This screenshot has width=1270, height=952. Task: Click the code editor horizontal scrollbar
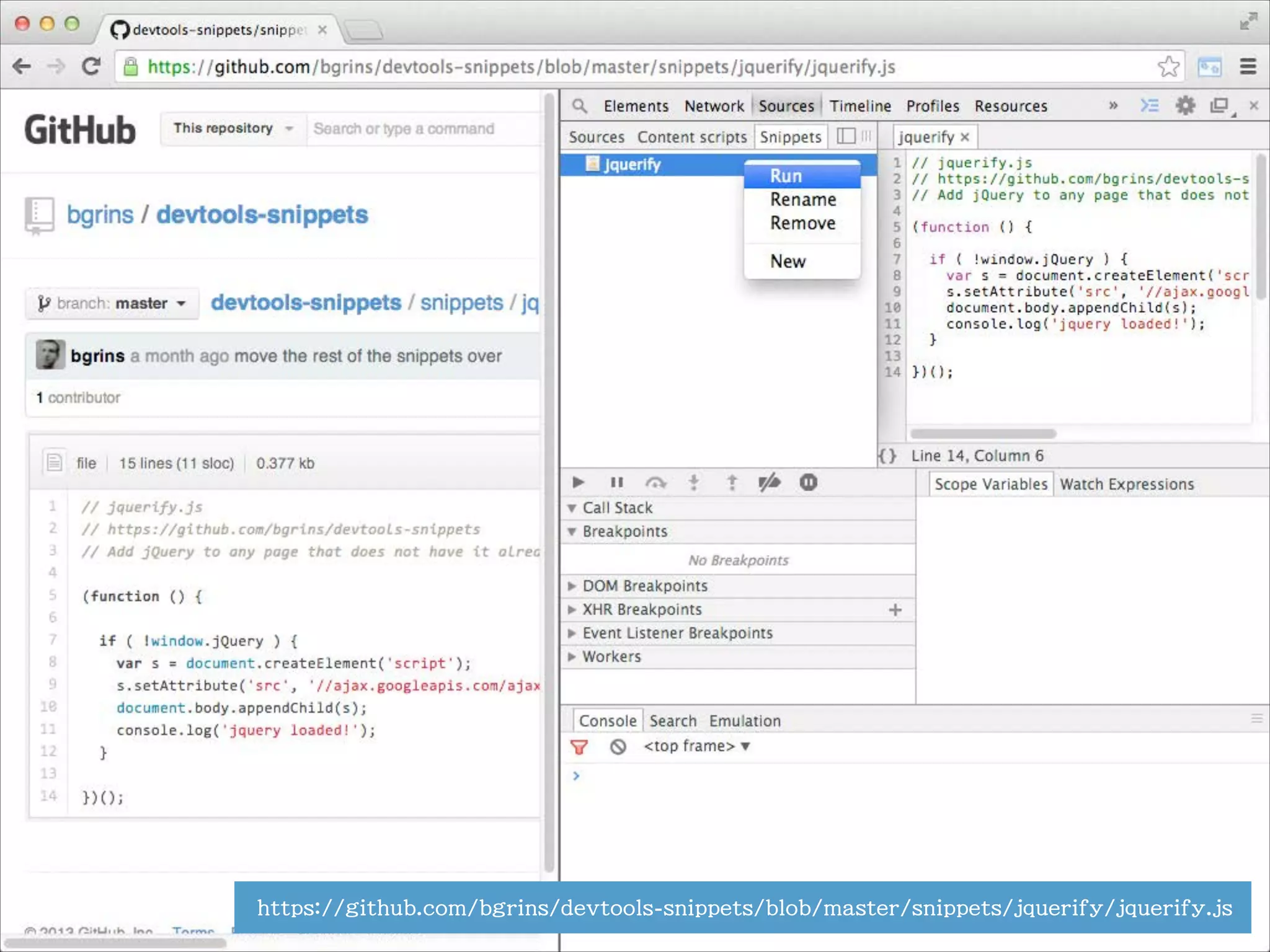pyautogui.click(x=983, y=434)
